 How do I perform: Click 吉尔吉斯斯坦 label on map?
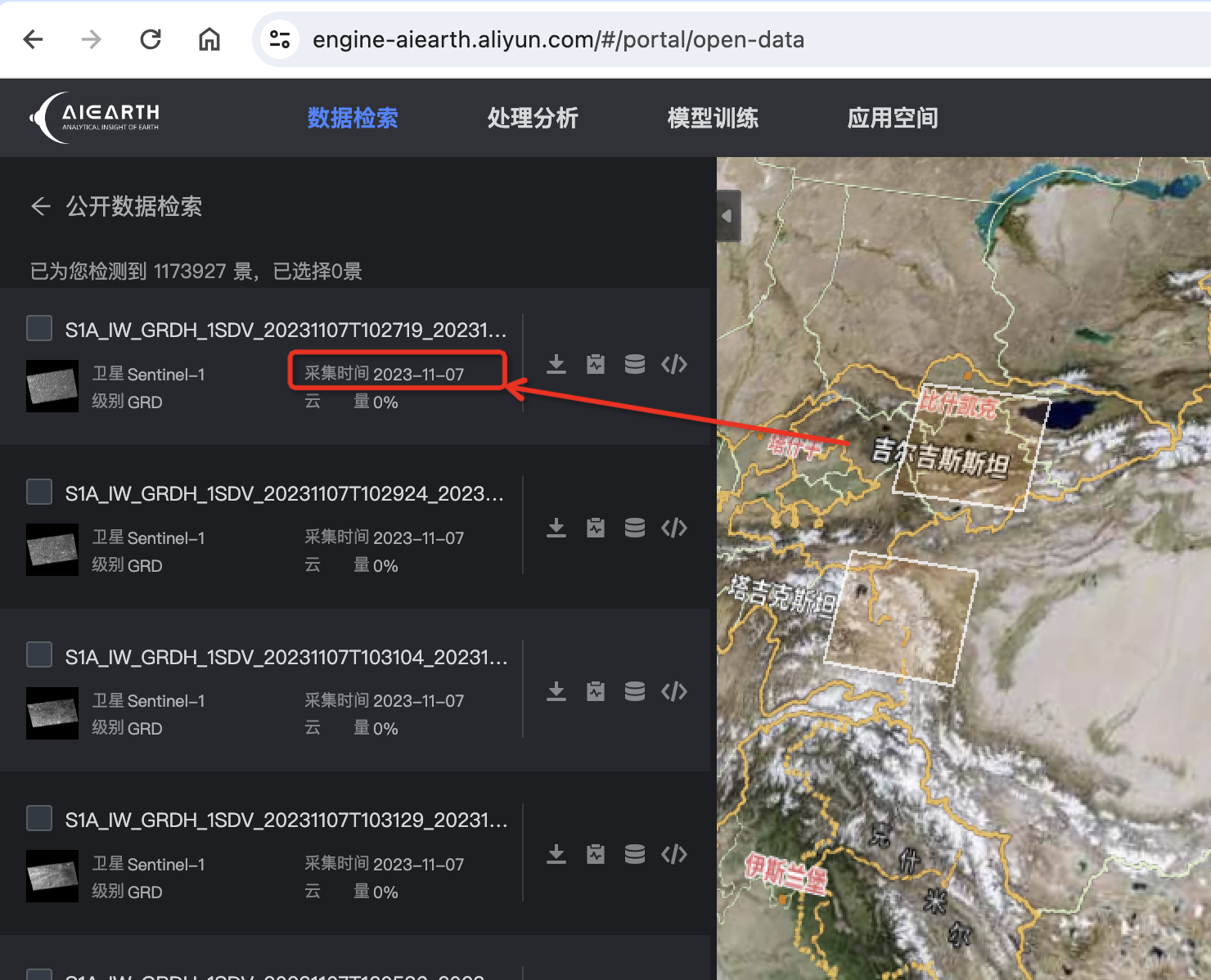click(941, 457)
